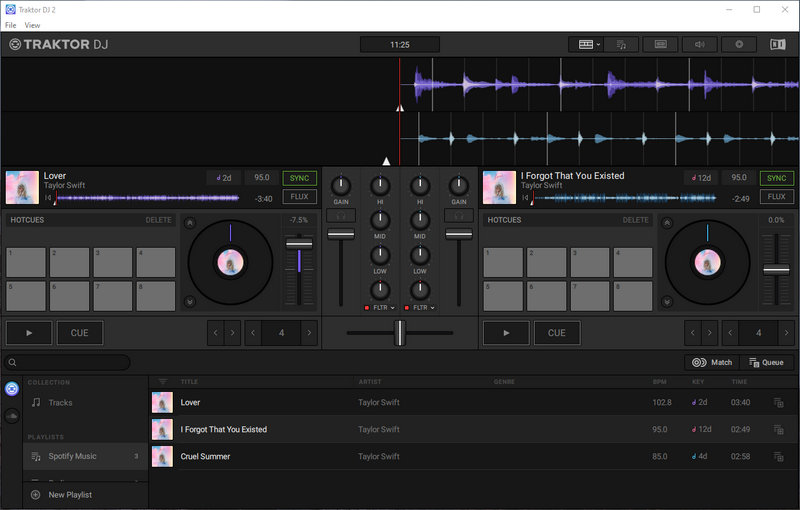Play the Lover deck
The image size is (800, 510).
pyautogui.click(x=29, y=333)
